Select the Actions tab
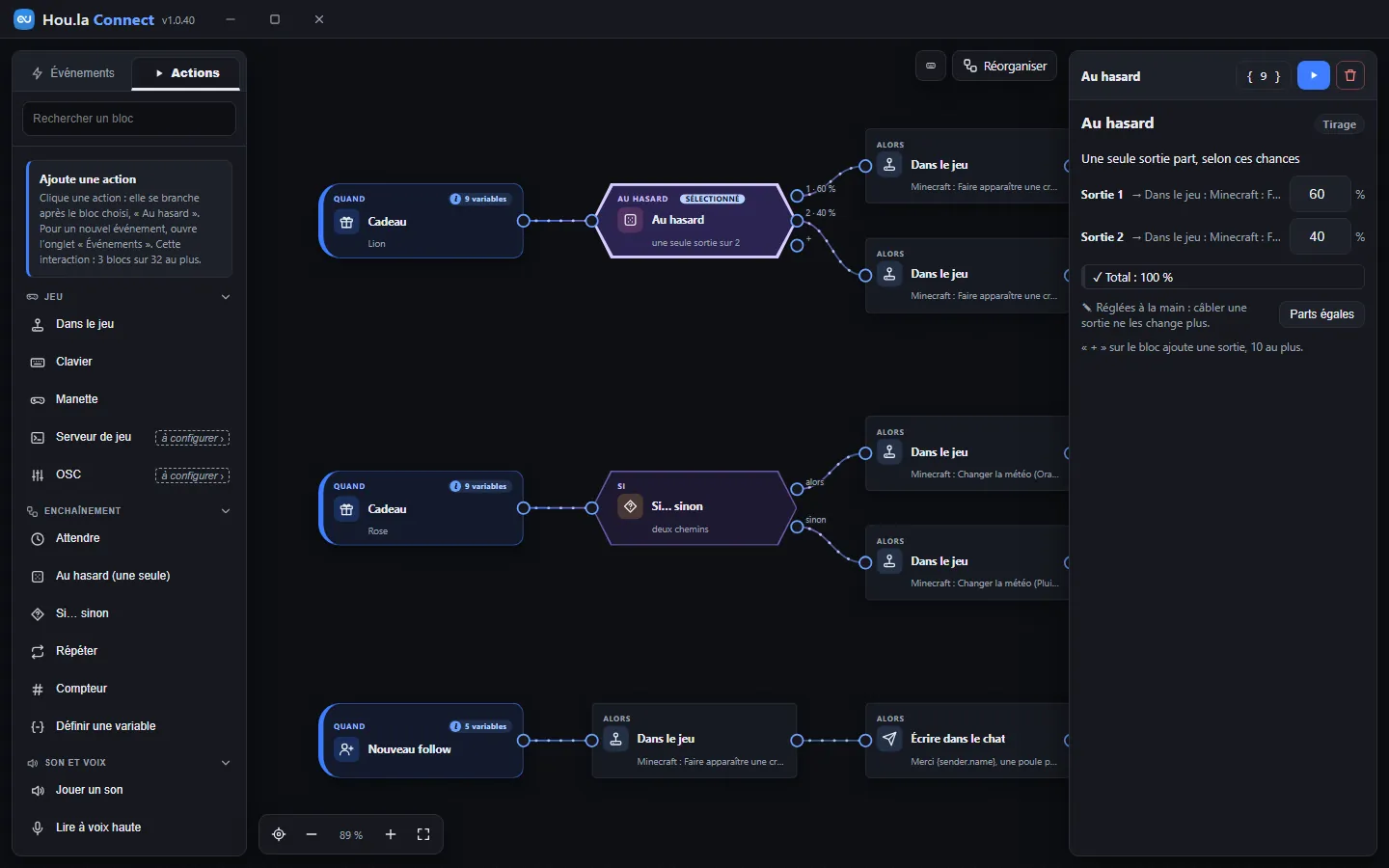This screenshot has height=868, width=1389. [186, 73]
